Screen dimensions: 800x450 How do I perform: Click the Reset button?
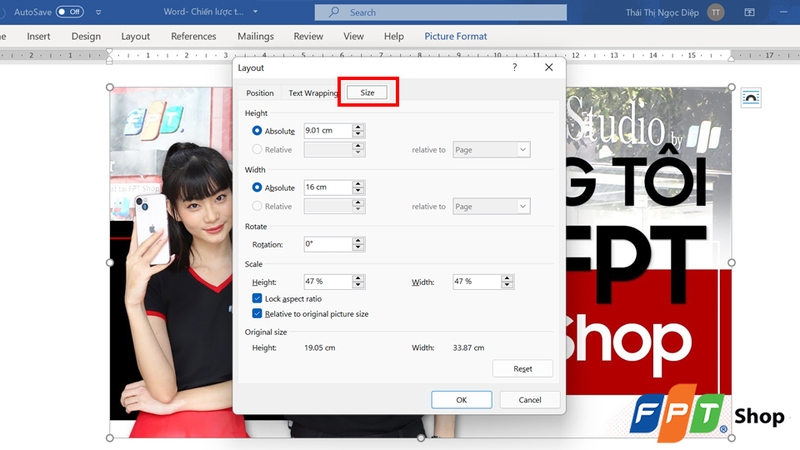(522, 368)
